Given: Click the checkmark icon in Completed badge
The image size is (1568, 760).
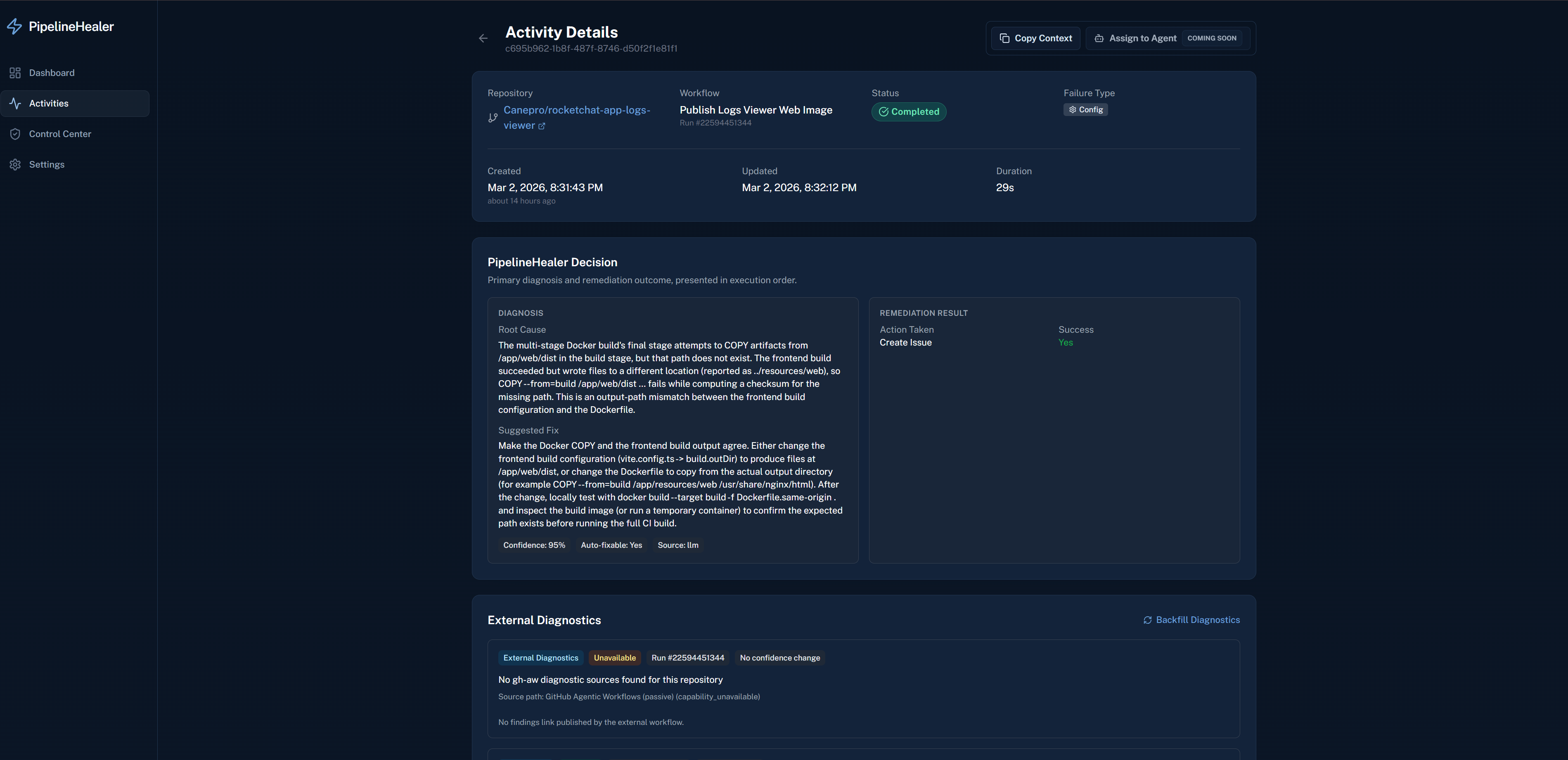Looking at the screenshot, I should click(x=884, y=112).
